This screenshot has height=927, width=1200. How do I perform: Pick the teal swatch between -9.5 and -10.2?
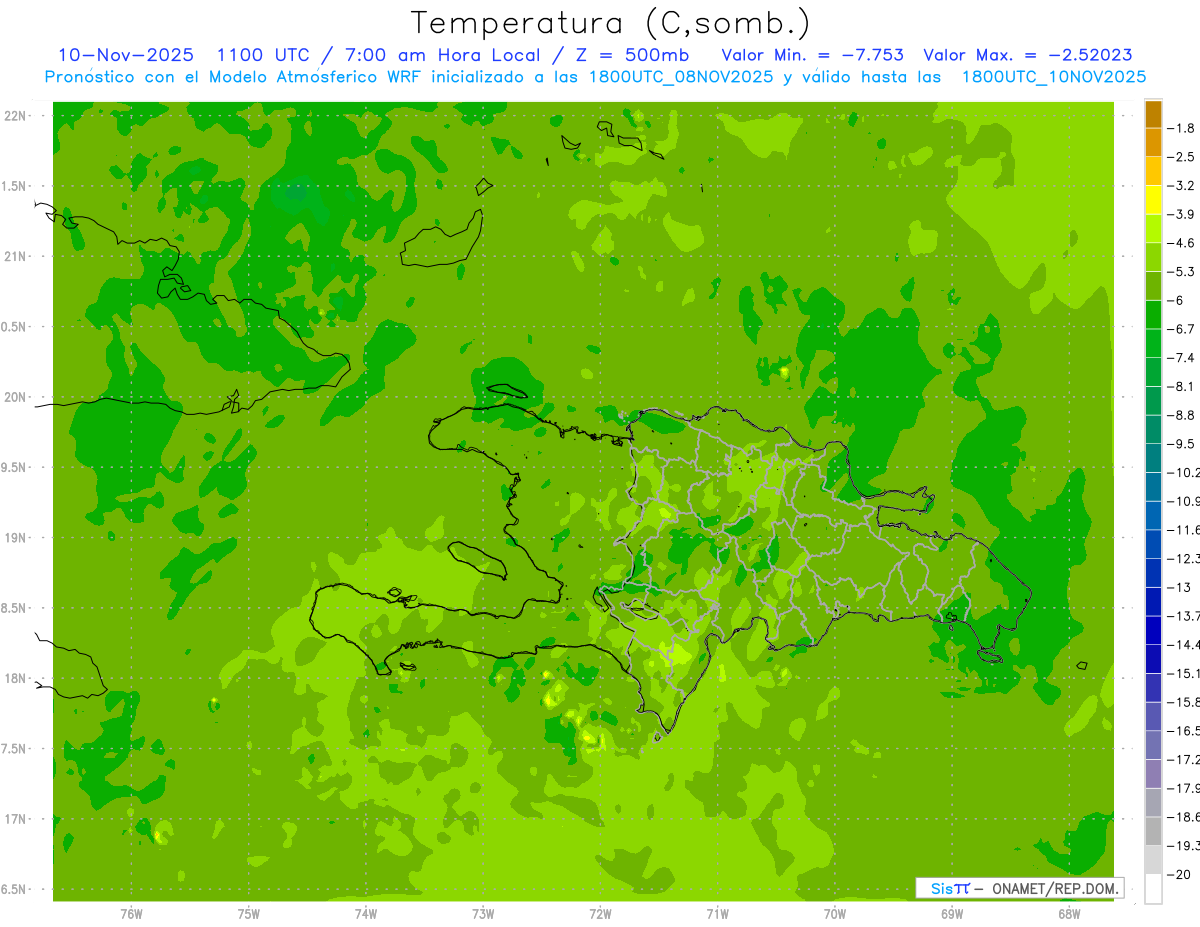(1153, 458)
